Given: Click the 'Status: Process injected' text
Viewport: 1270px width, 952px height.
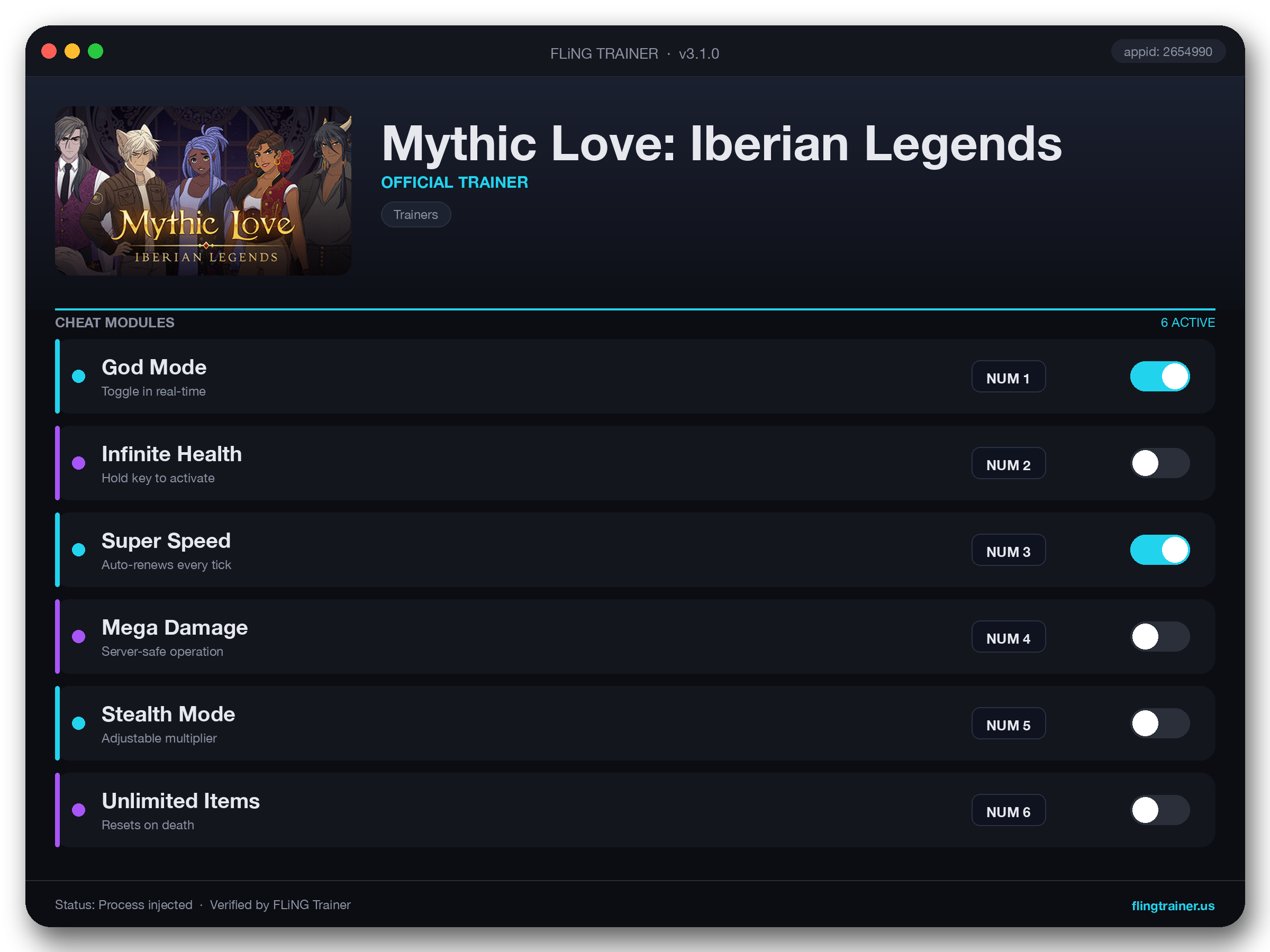Looking at the screenshot, I should (x=123, y=905).
